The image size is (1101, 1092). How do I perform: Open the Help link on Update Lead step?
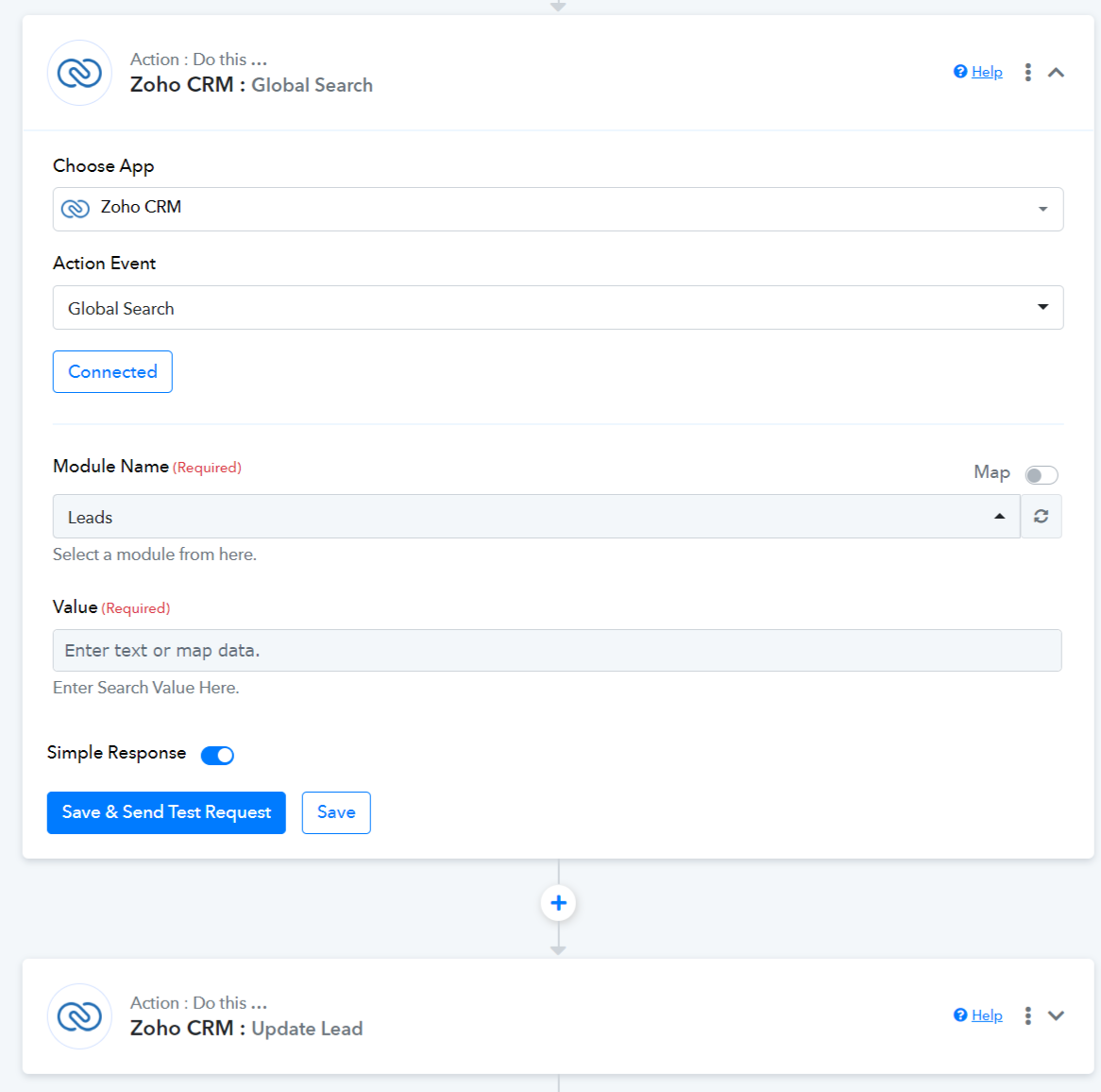(x=987, y=1015)
